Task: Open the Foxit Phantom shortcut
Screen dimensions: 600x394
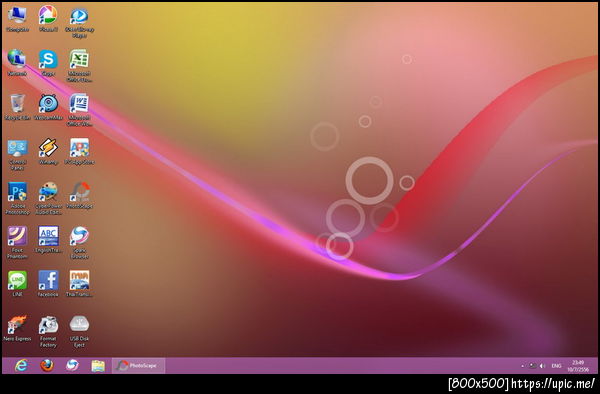Action: pyautogui.click(x=17, y=242)
